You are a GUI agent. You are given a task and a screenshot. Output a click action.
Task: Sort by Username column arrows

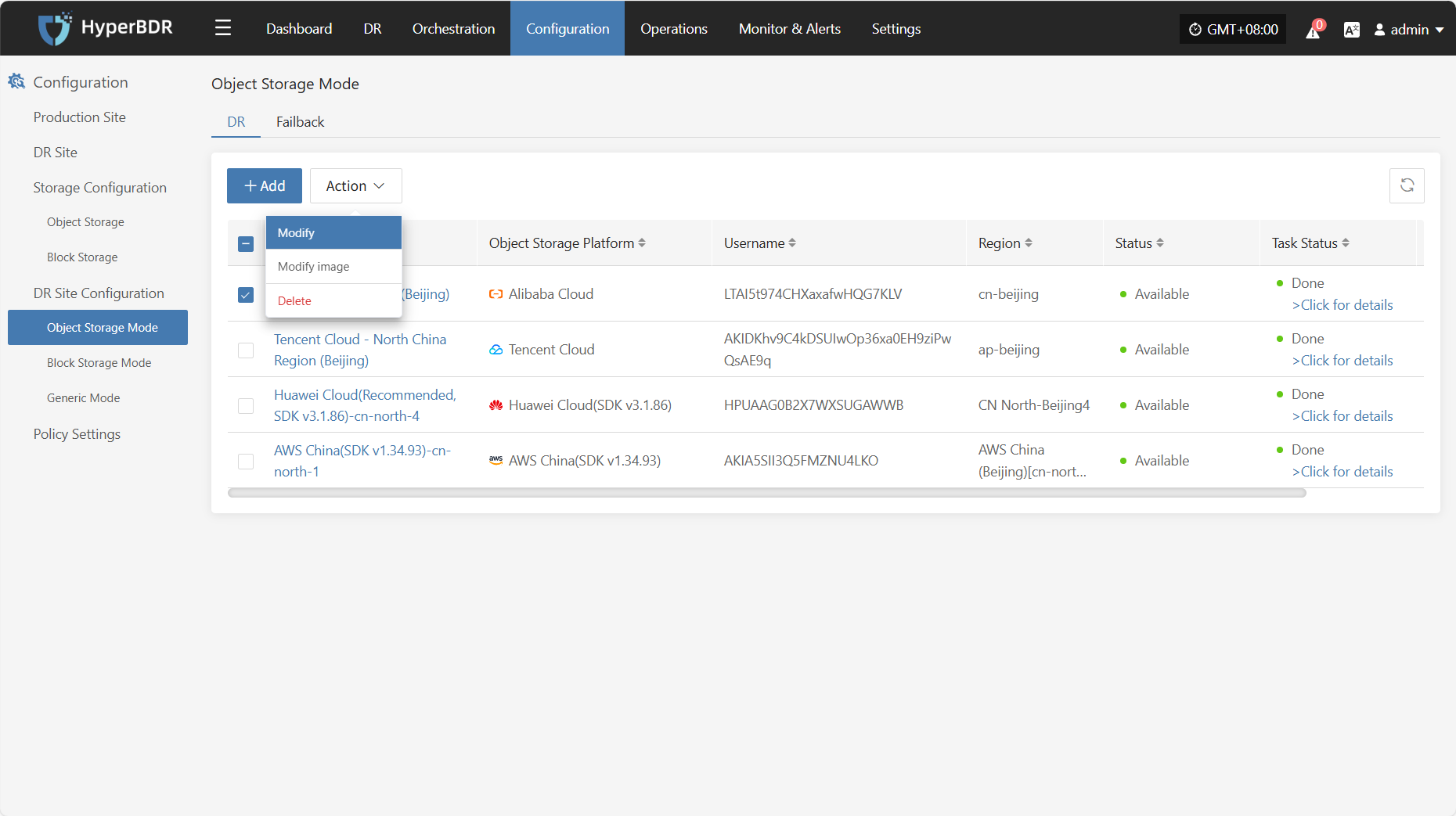tap(792, 243)
